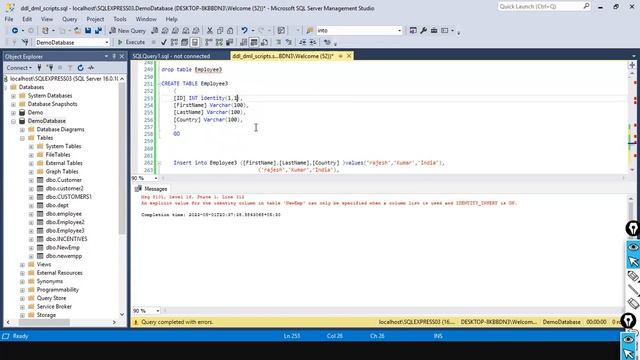640x360 pixels.
Task: Click the Undo arrow icon
Action: (244, 31)
